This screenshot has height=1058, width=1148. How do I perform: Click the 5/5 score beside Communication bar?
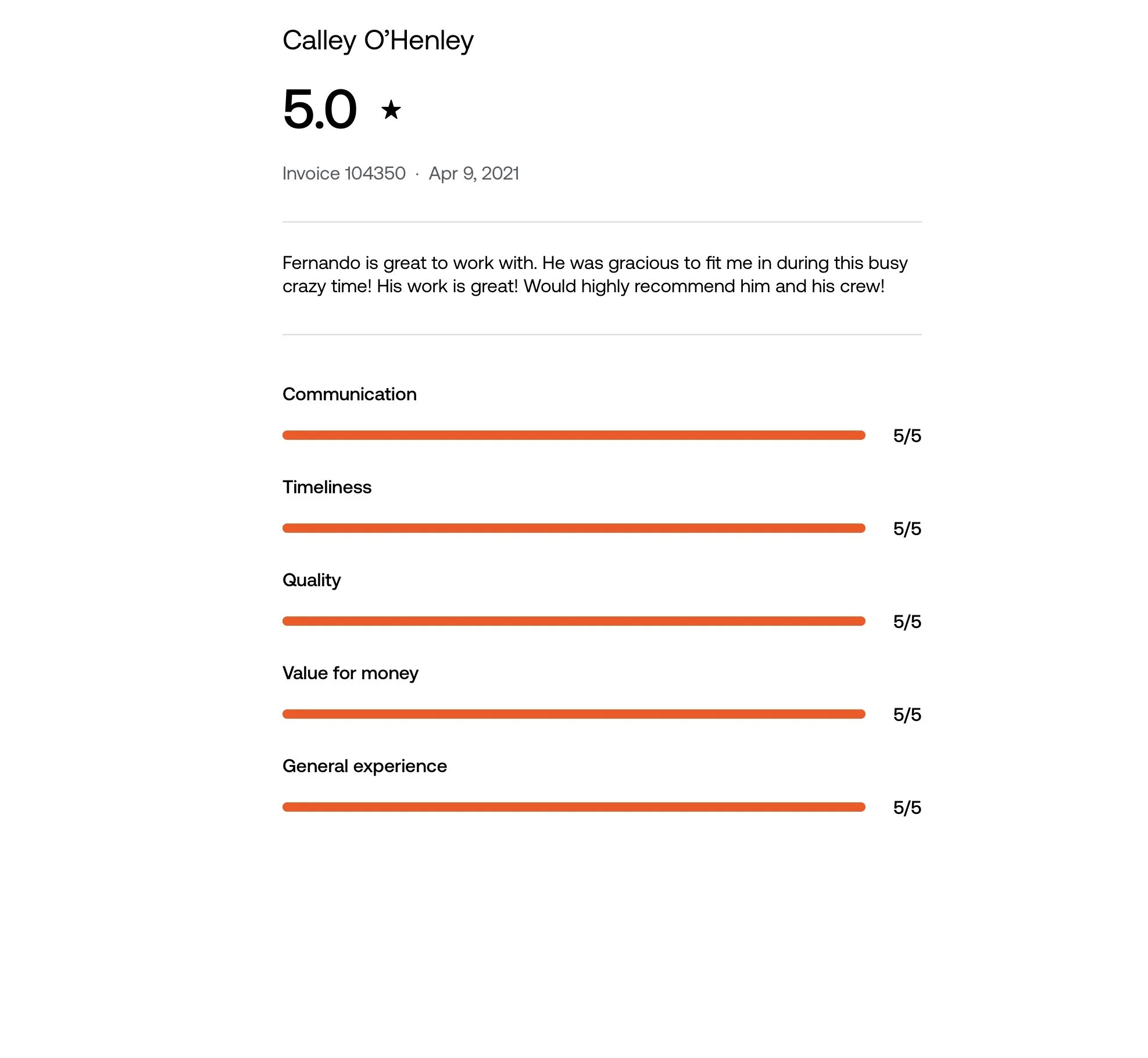[907, 436]
